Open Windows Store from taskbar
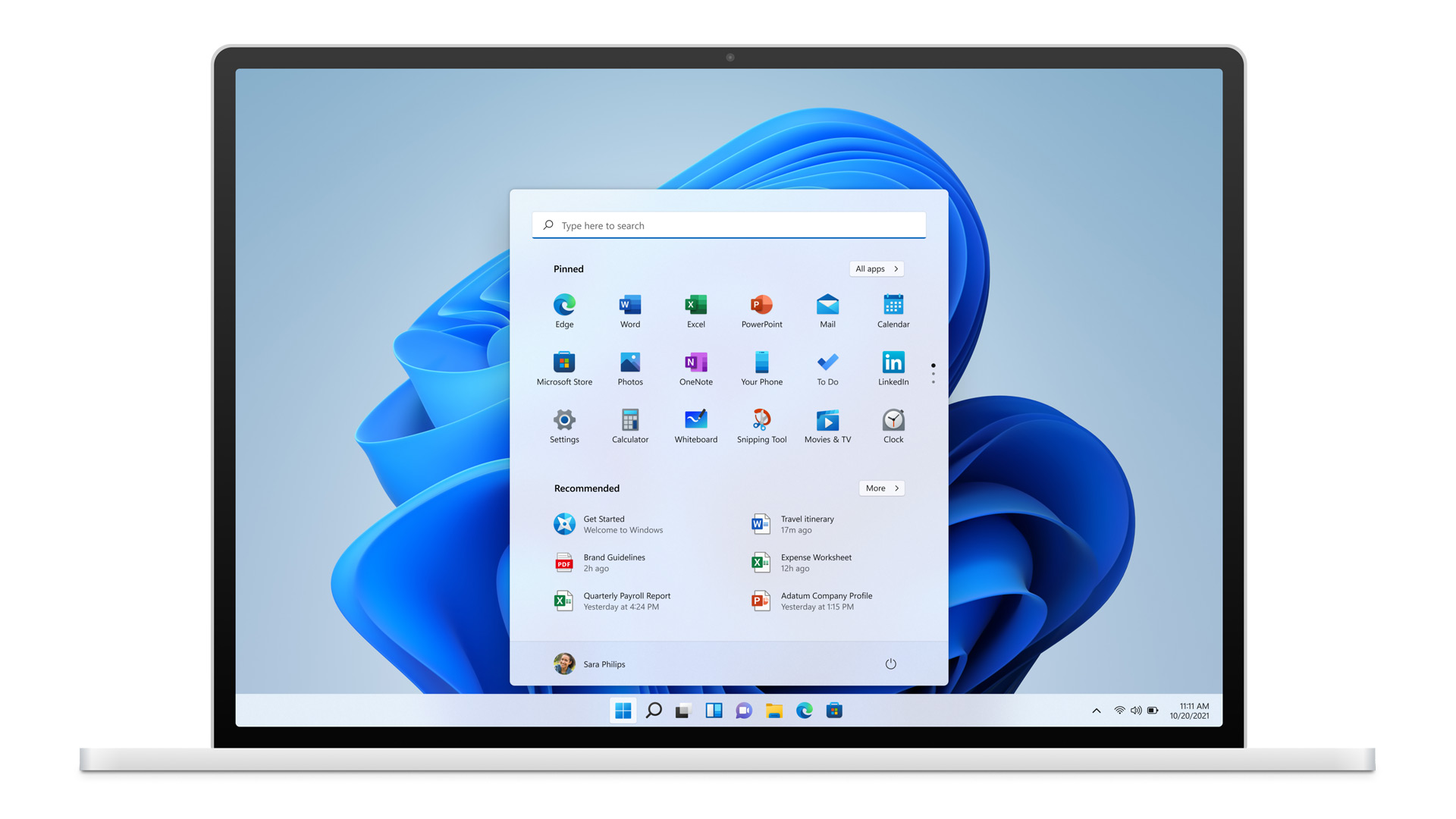Viewport: 1456px width, 819px height. coord(834,710)
